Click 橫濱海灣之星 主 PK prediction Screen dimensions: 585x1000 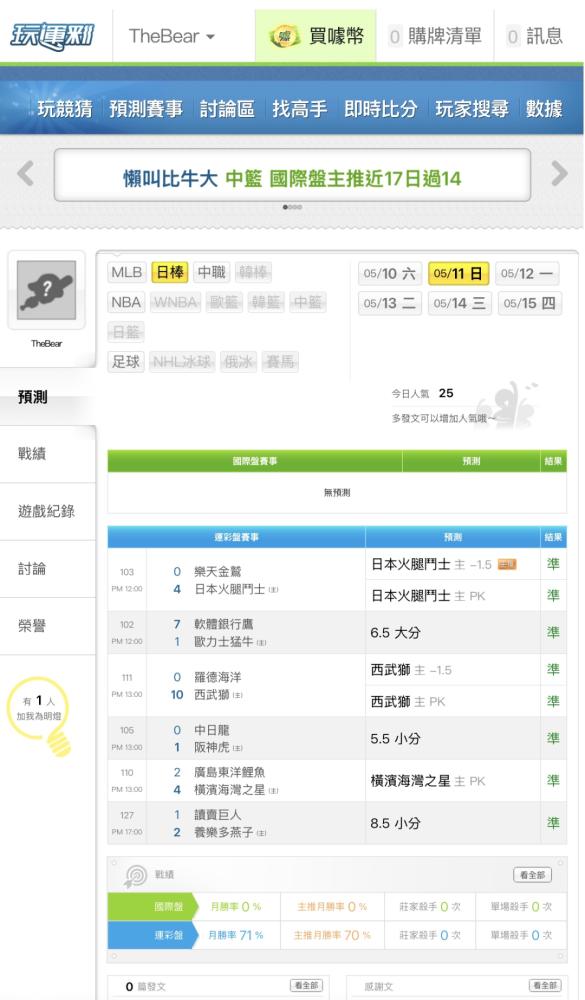click(x=428, y=781)
